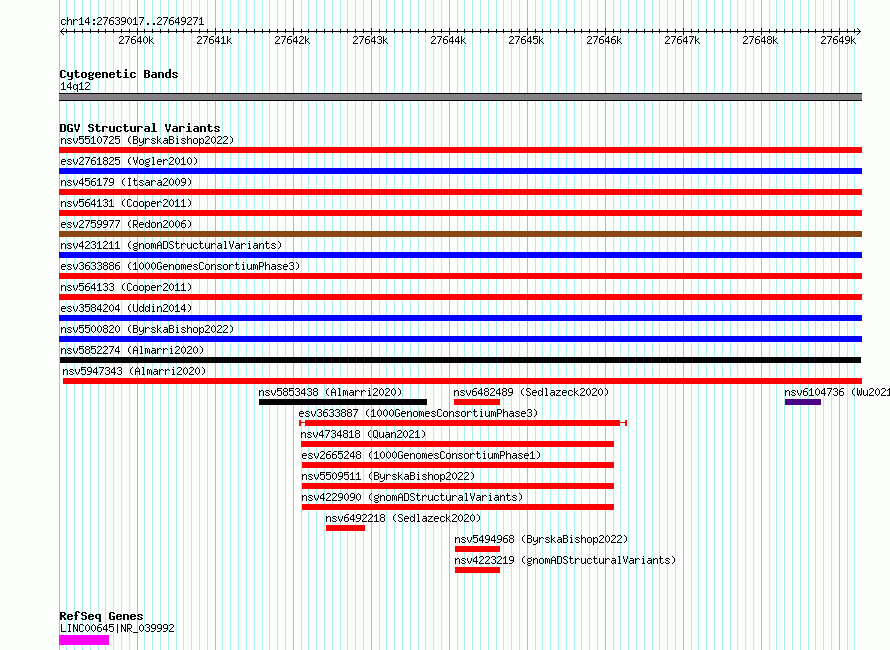Open the LINC00645|NR_039992 gene label

(x=117, y=628)
